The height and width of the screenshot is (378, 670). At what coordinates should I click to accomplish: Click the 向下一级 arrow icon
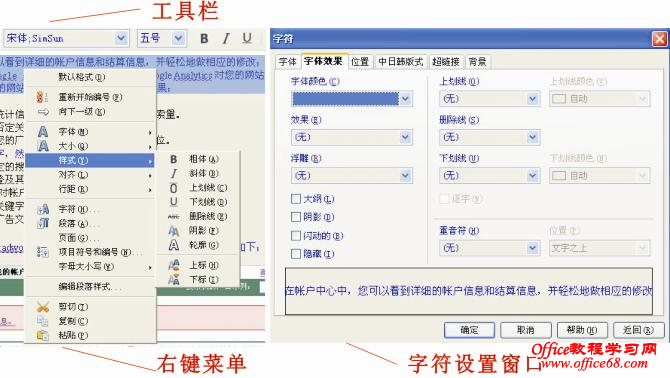pyautogui.click(x=43, y=112)
